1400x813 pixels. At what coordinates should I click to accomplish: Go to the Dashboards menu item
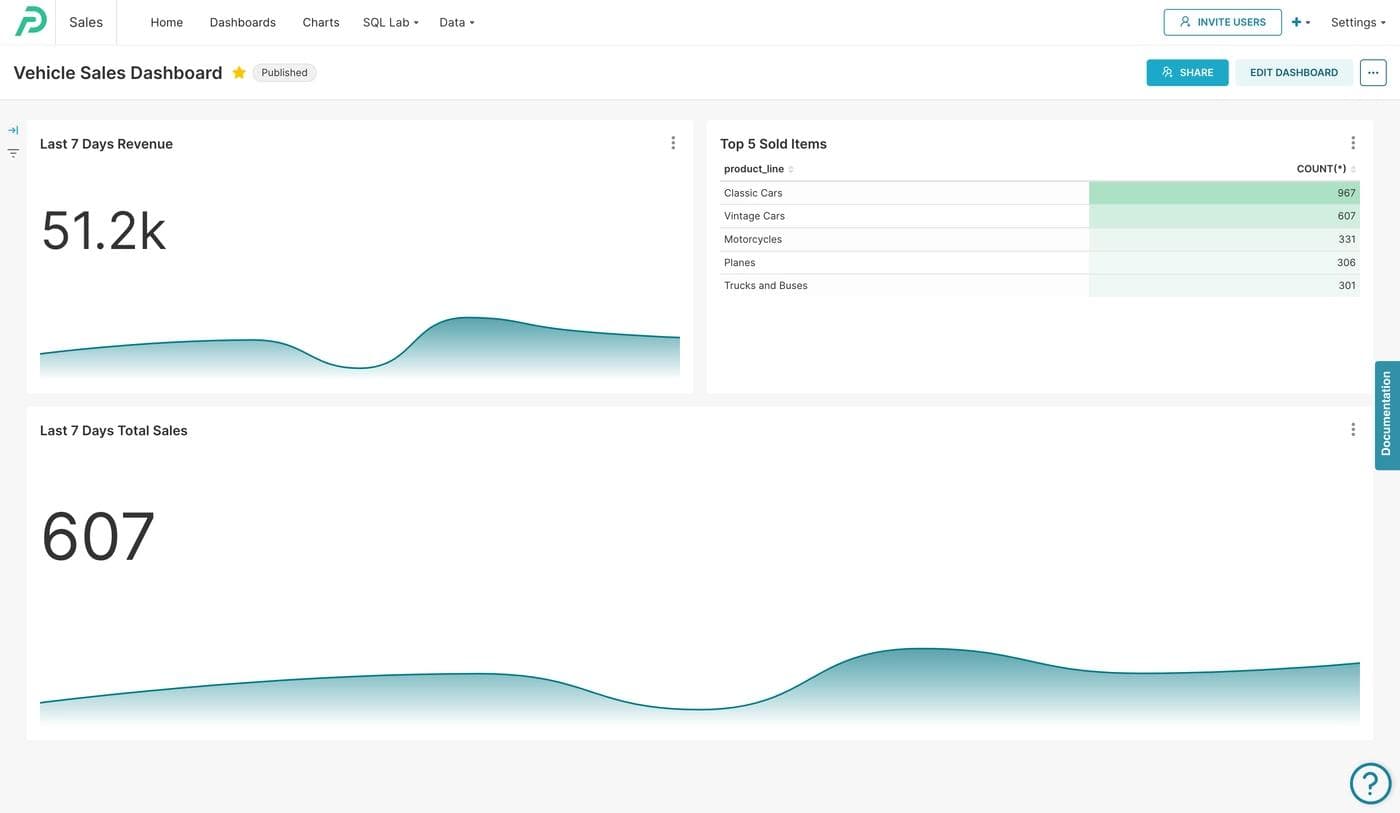pos(242,22)
